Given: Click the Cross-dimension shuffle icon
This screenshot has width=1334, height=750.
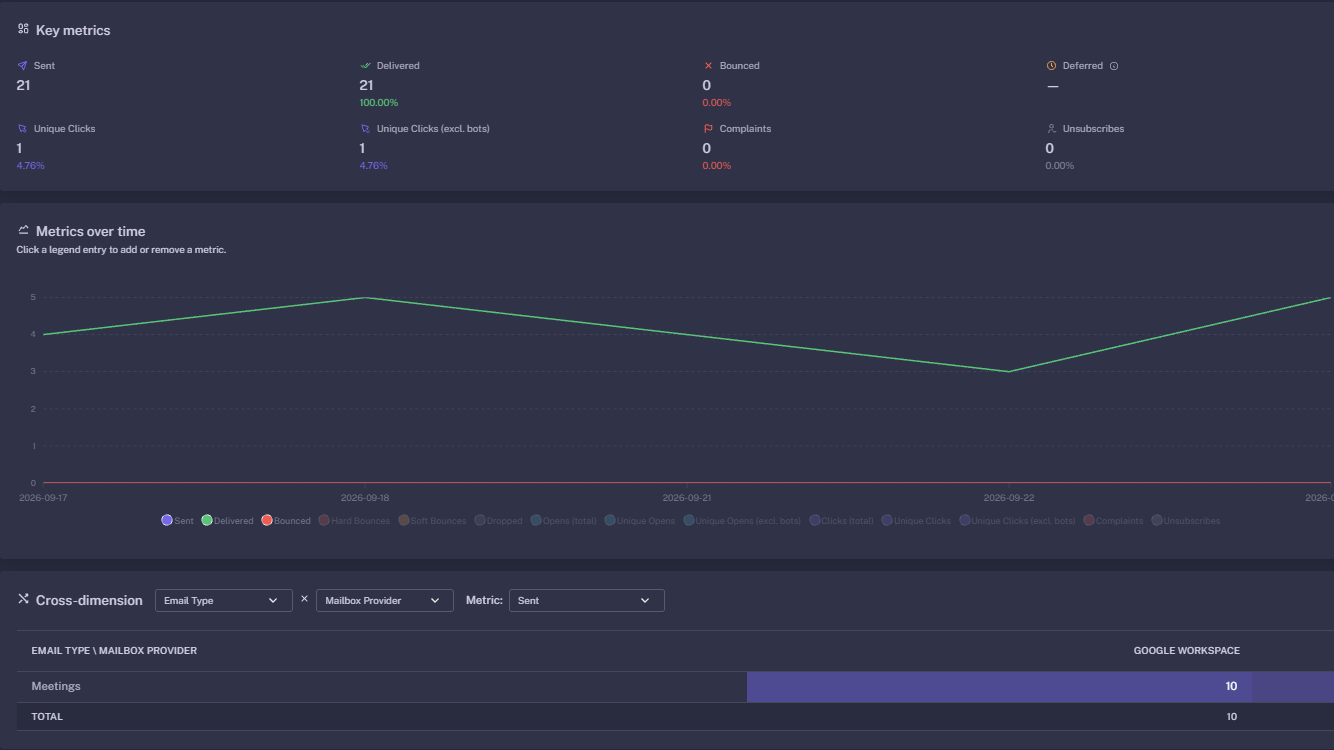Looking at the screenshot, I should [x=23, y=599].
